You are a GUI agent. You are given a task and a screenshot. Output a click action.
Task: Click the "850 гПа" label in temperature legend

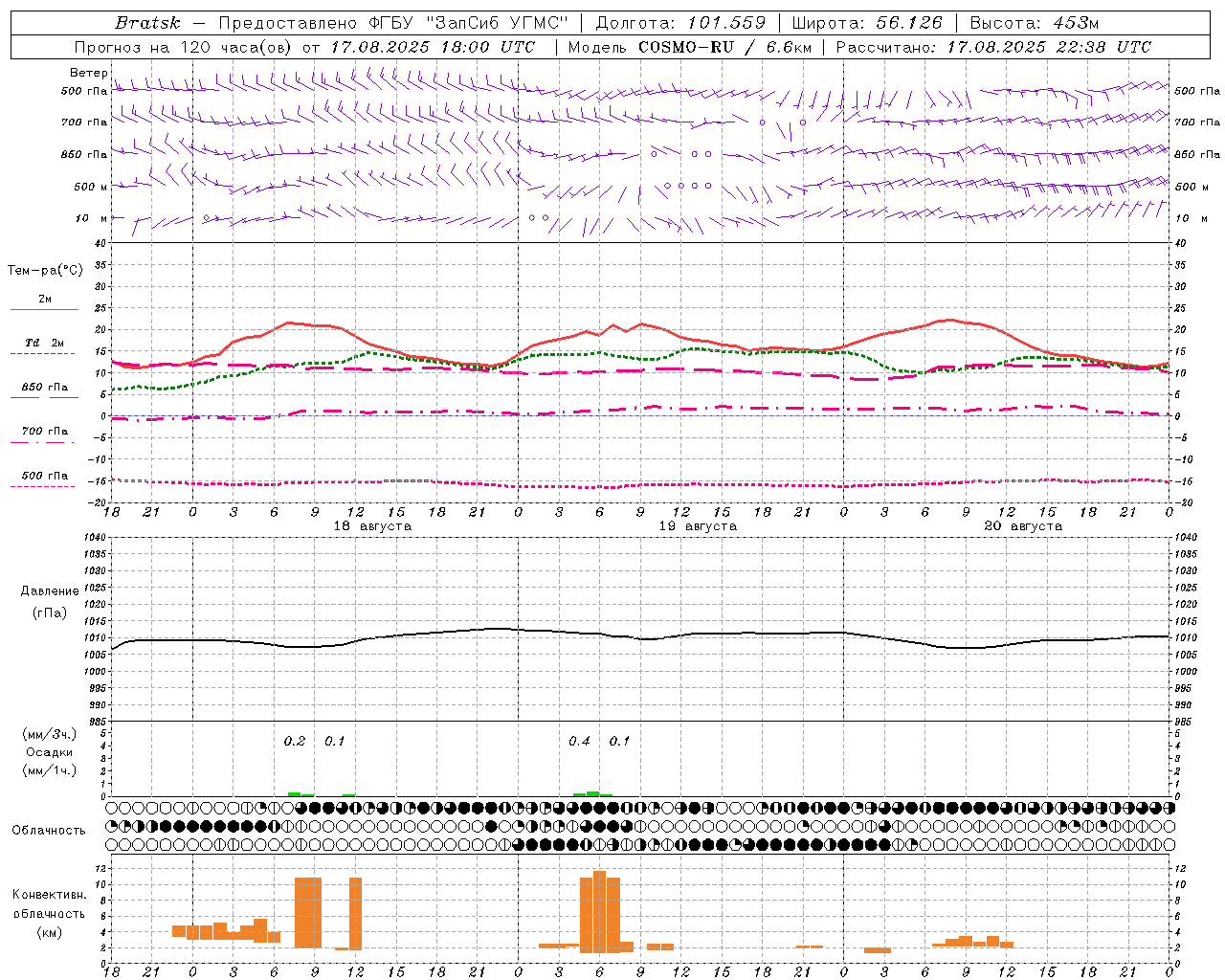pos(45,388)
